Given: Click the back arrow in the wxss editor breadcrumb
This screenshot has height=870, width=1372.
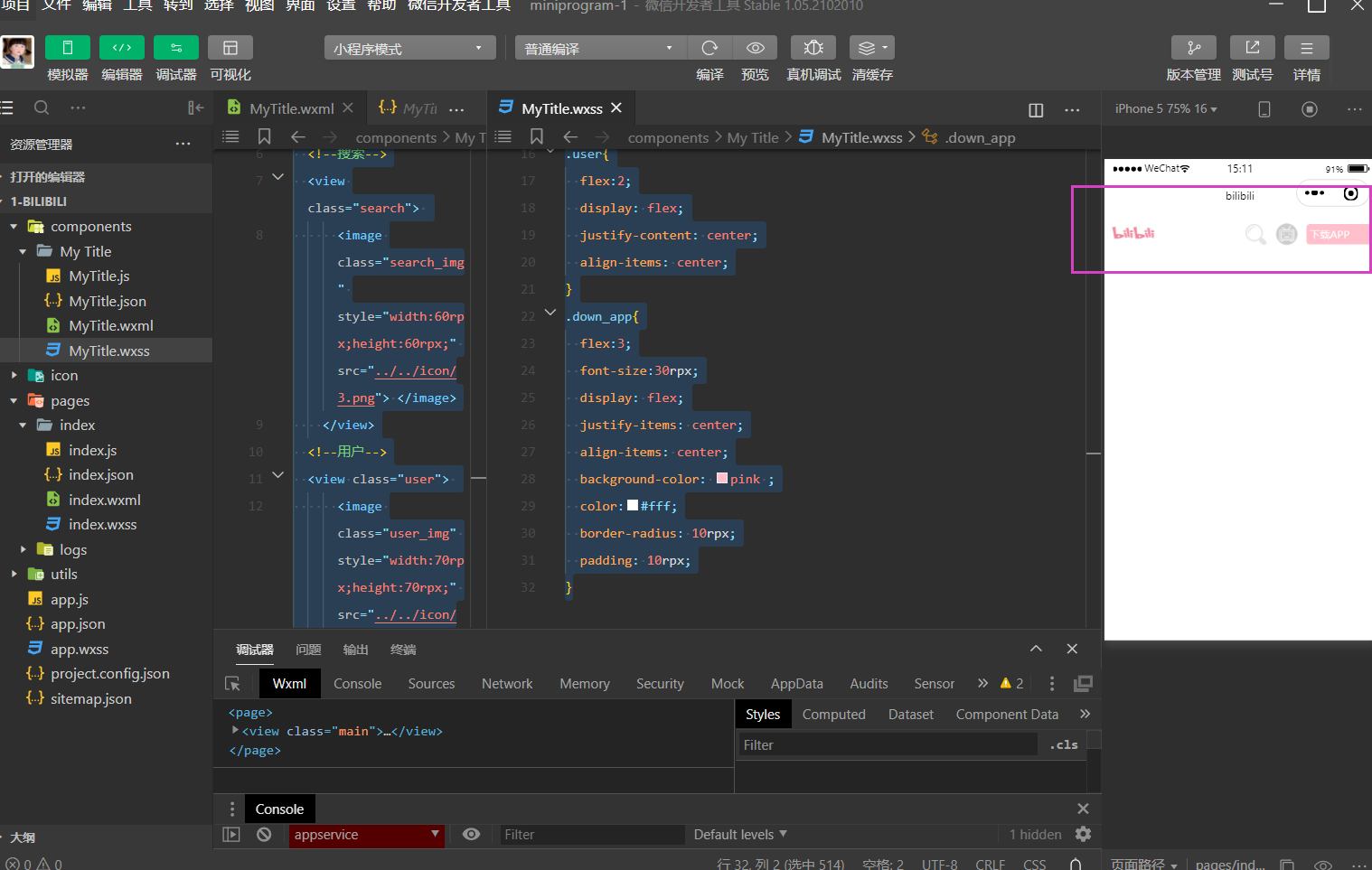Looking at the screenshot, I should click(570, 136).
